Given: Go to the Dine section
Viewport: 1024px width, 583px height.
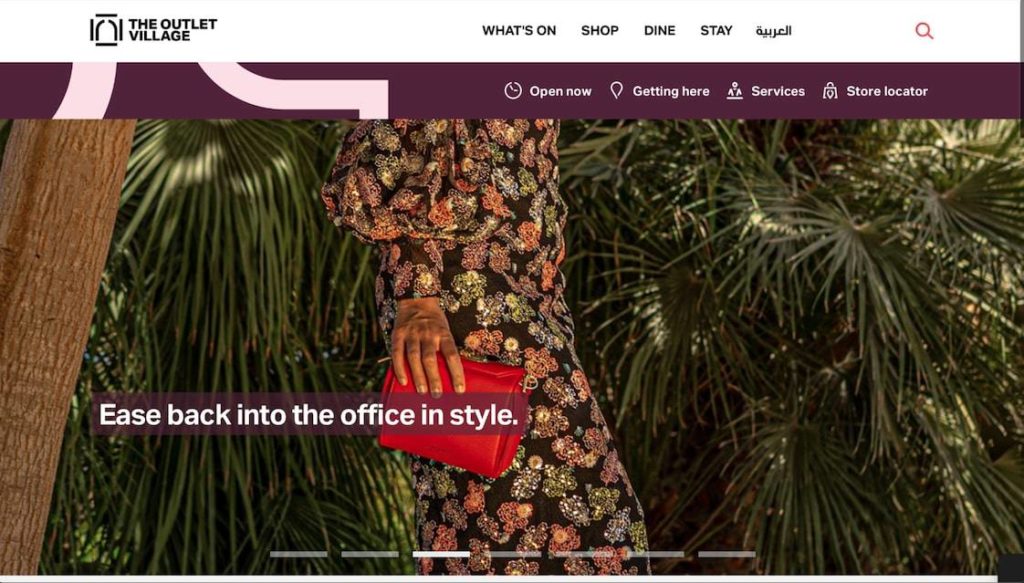Looking at the screenshot, I should tap(660, 31).
